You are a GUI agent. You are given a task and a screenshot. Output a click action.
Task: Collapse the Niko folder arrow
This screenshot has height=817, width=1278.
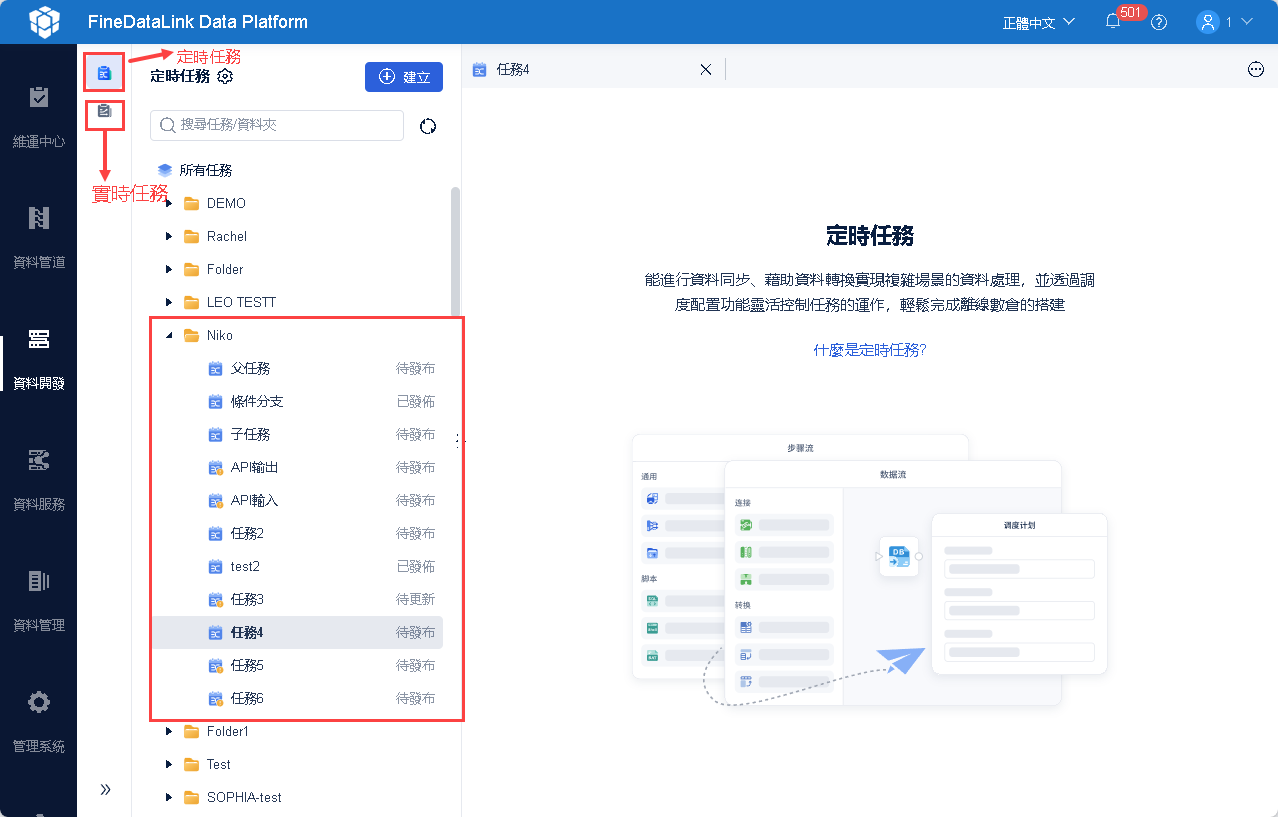click(168, 335)
